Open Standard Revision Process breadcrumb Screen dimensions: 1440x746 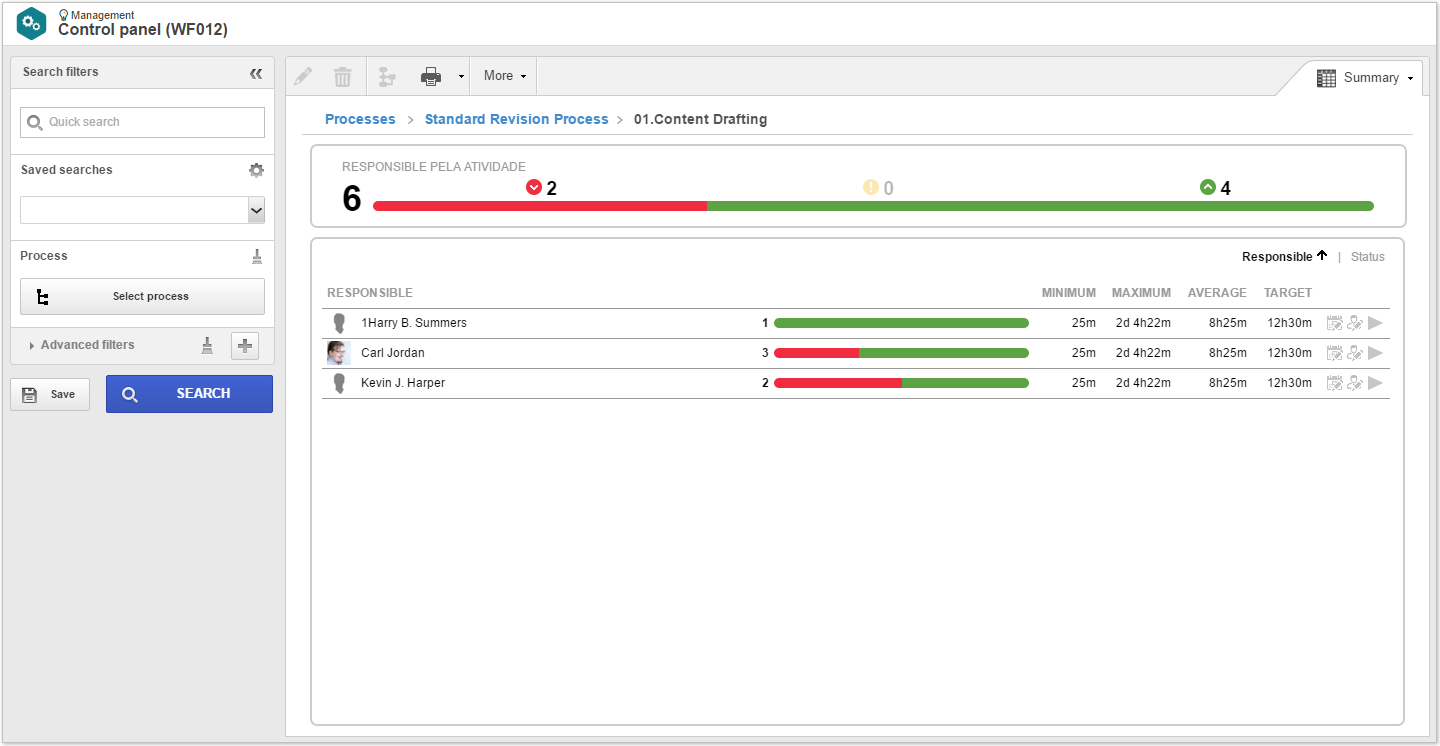(516, 119)
